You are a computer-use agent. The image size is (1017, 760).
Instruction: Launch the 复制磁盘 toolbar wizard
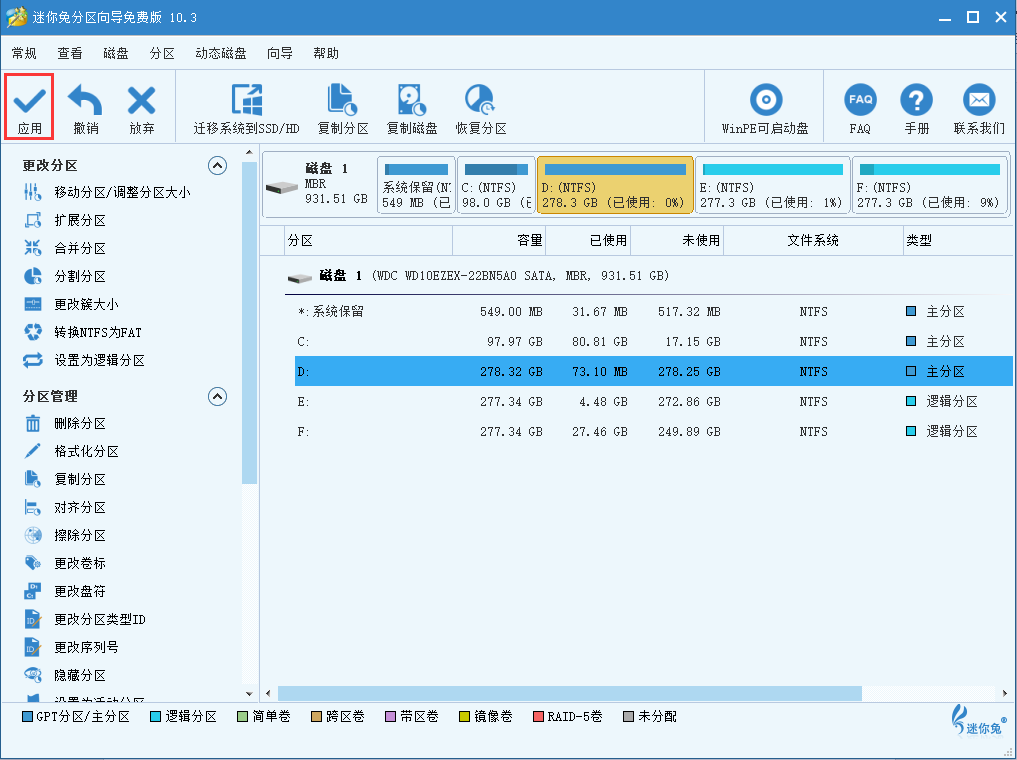(x=412, y=108)
